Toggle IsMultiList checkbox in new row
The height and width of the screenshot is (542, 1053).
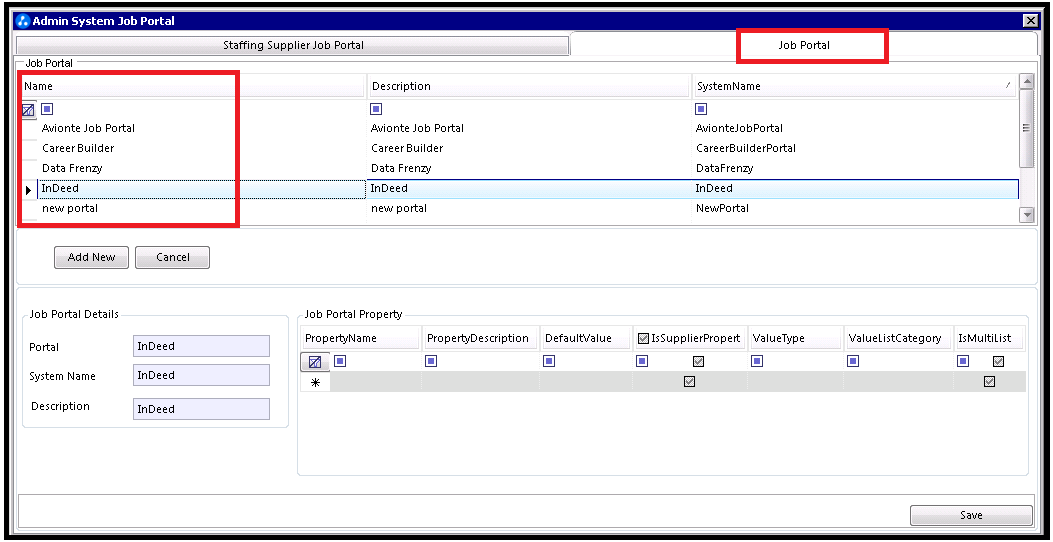coord(989,381)
